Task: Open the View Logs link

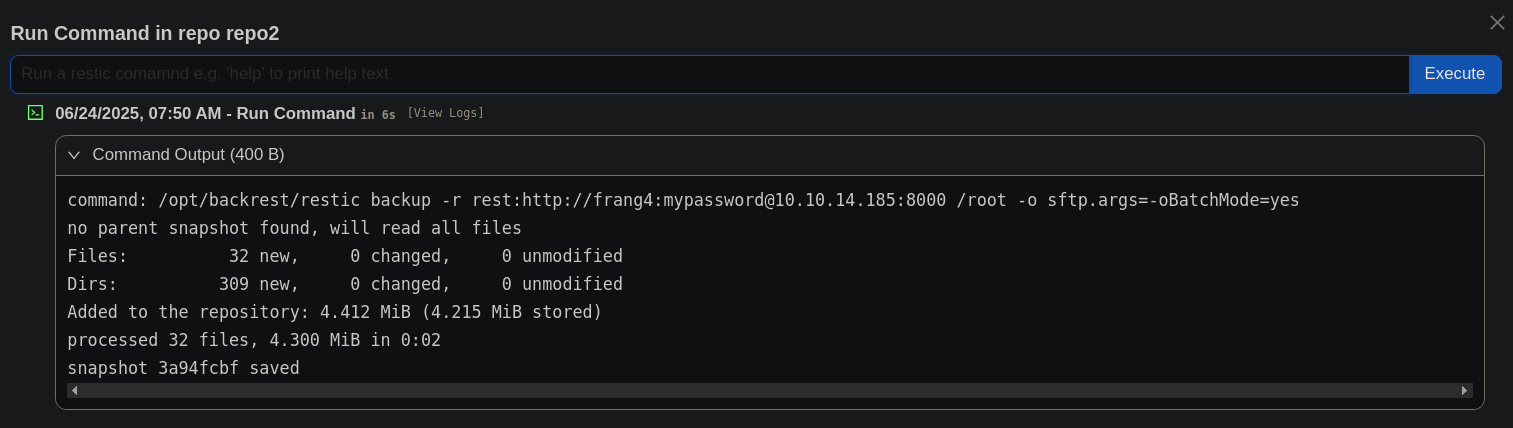Action: tap(445, 113)
